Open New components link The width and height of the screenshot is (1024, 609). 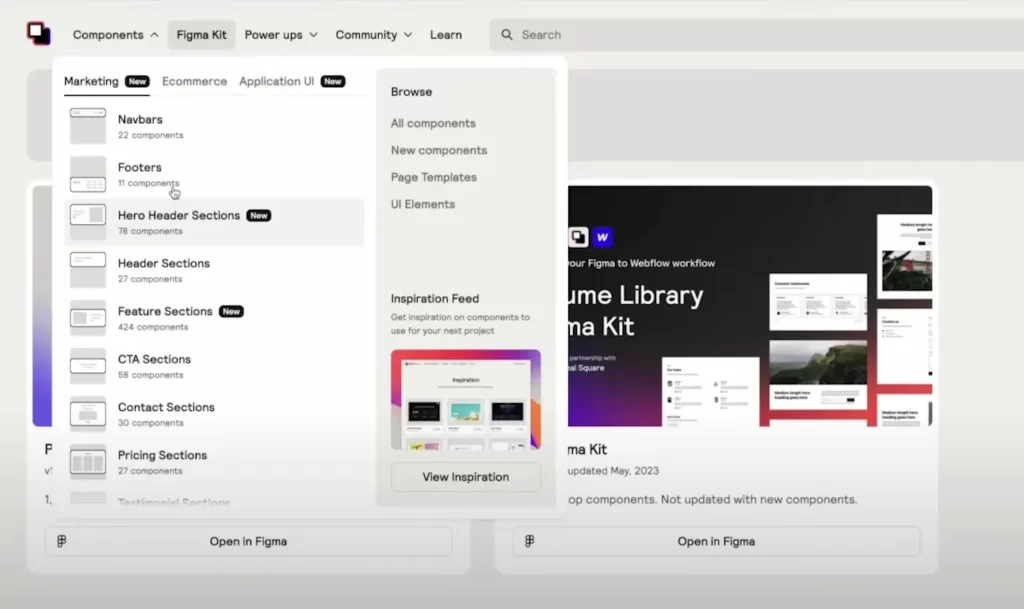tap(439, 150)
